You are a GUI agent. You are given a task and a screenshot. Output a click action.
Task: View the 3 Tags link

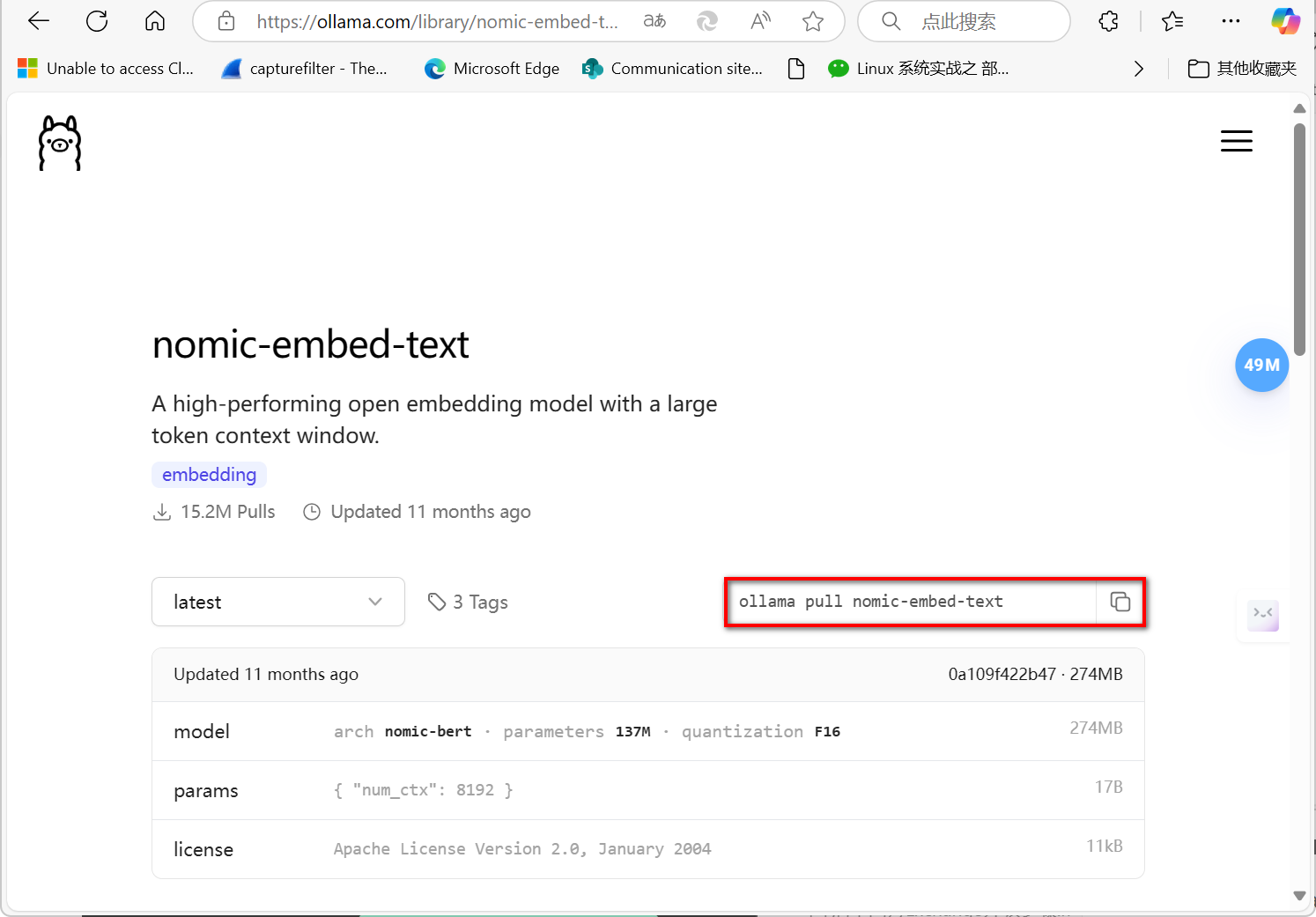(x=468, y=603)
